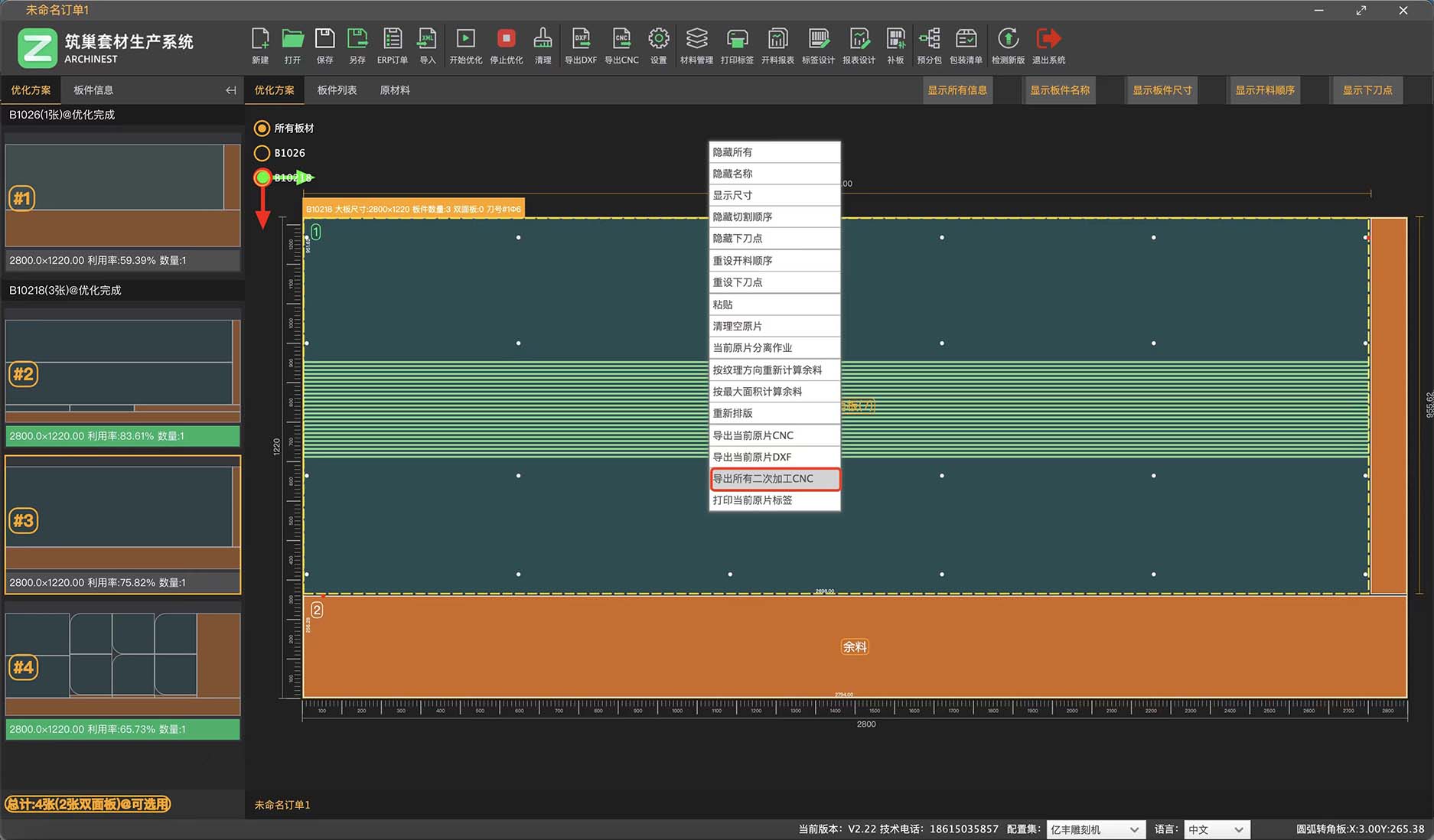Open the 语言 中文 dropdown
Viewport: 1434px width, 840px height.
pos(1217,829)
